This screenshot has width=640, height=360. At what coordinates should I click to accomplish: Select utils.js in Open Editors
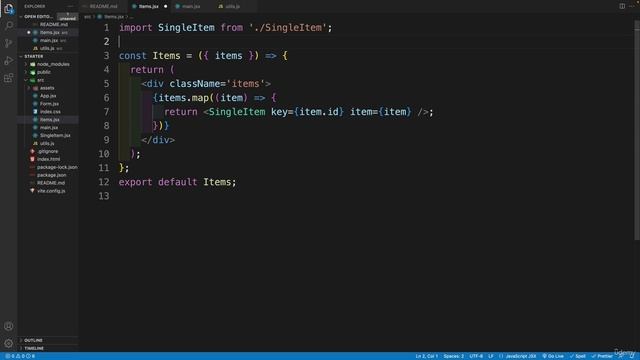[x=48, y=48]
